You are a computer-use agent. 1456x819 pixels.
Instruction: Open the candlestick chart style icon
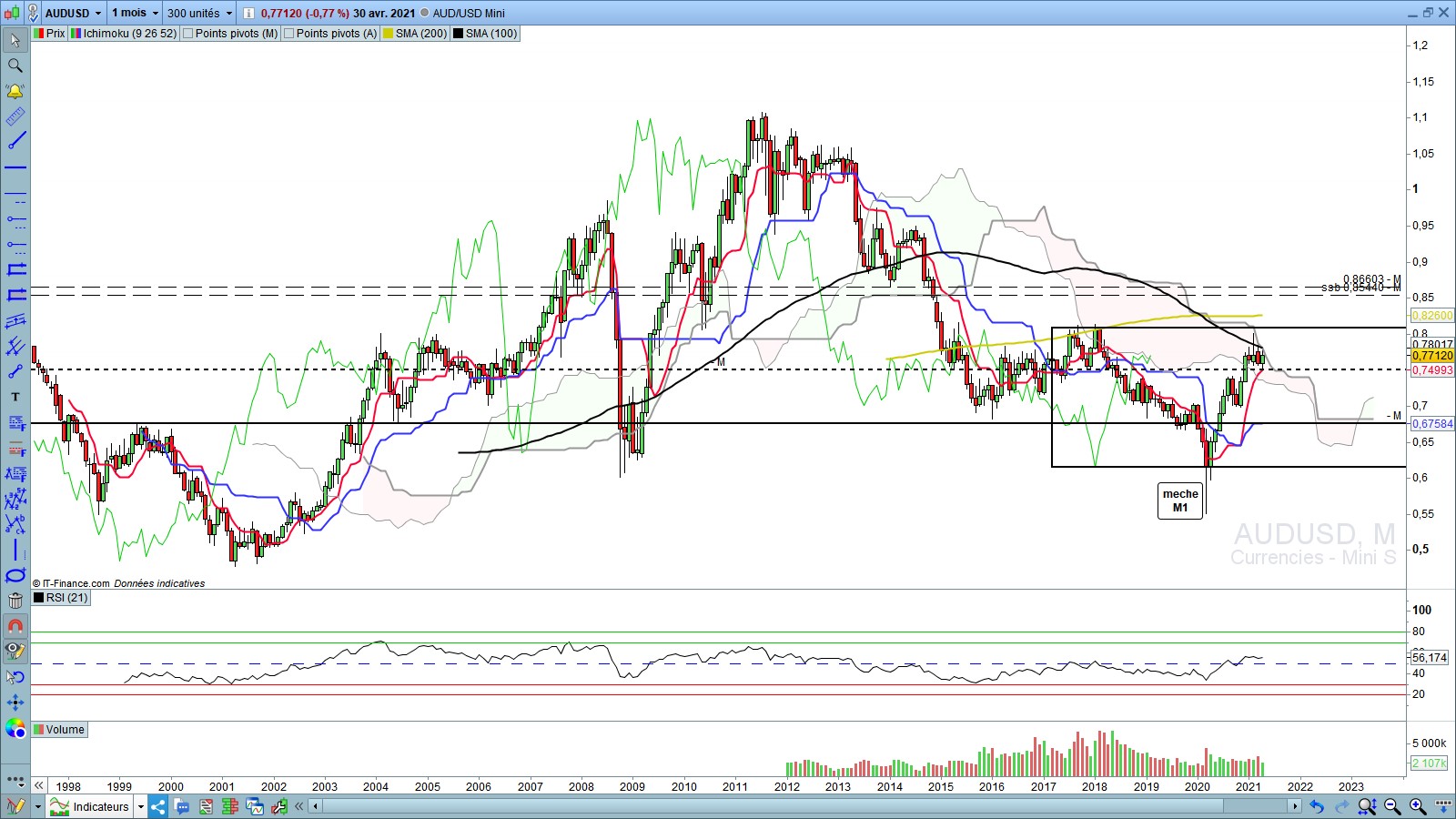point(12,13)
